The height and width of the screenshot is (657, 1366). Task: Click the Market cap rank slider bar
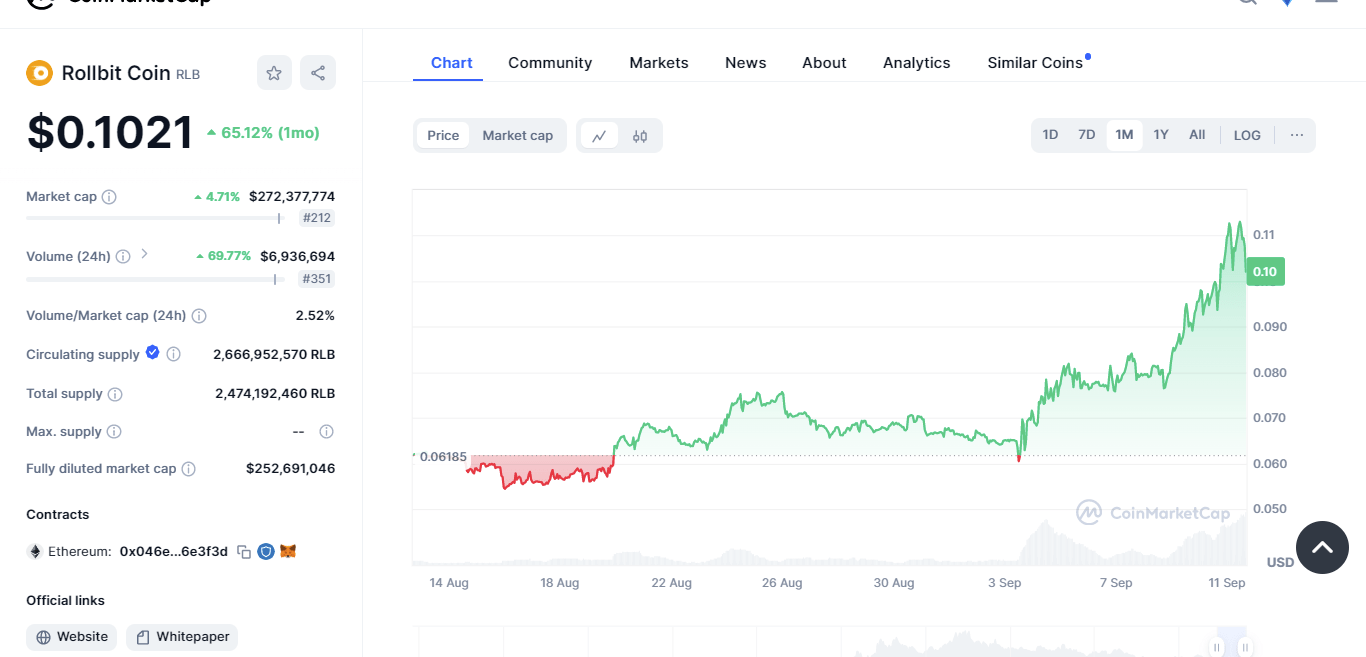coord(155,218)
